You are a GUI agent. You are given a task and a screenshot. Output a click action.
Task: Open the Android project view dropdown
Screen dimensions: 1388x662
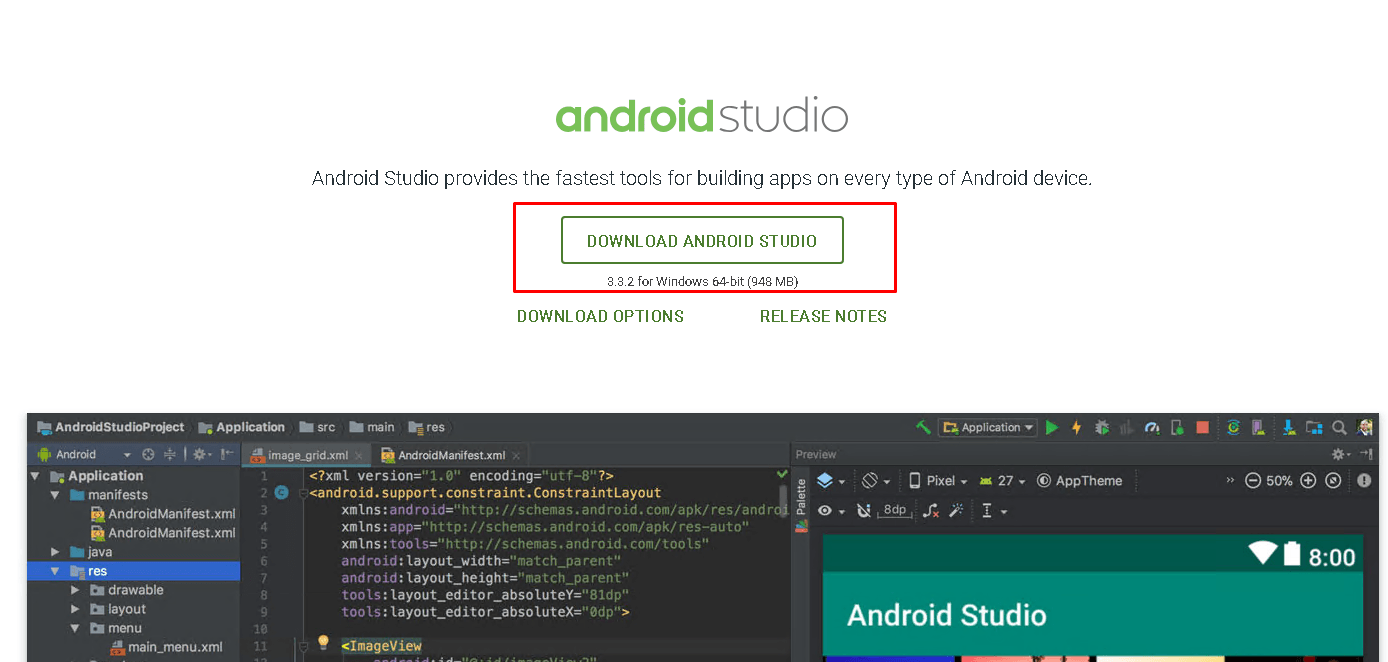(x=84, y=454)
